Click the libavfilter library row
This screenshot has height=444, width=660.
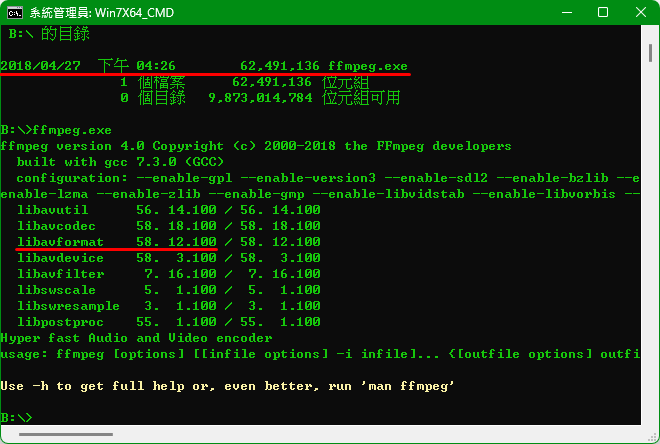click(169, 274)
